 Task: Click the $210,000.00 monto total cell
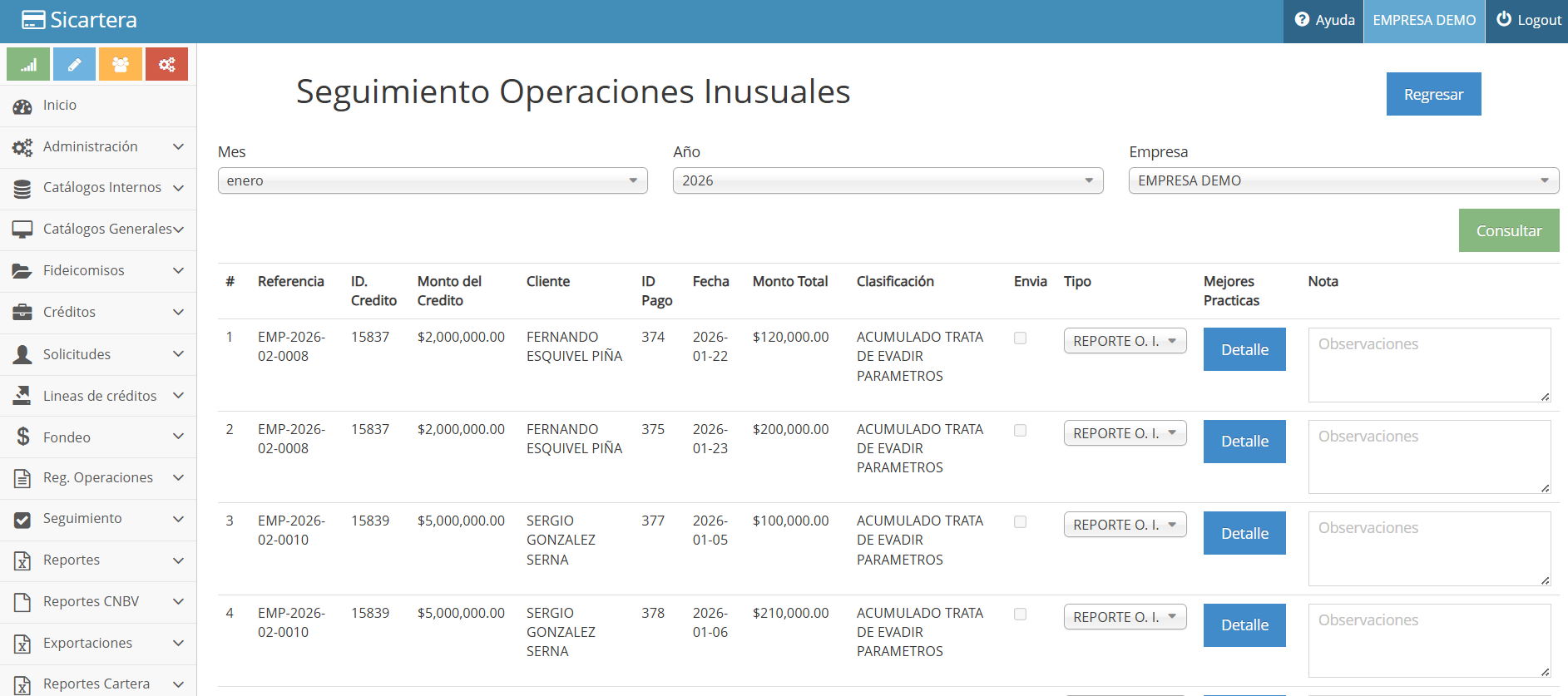(790, 614)
